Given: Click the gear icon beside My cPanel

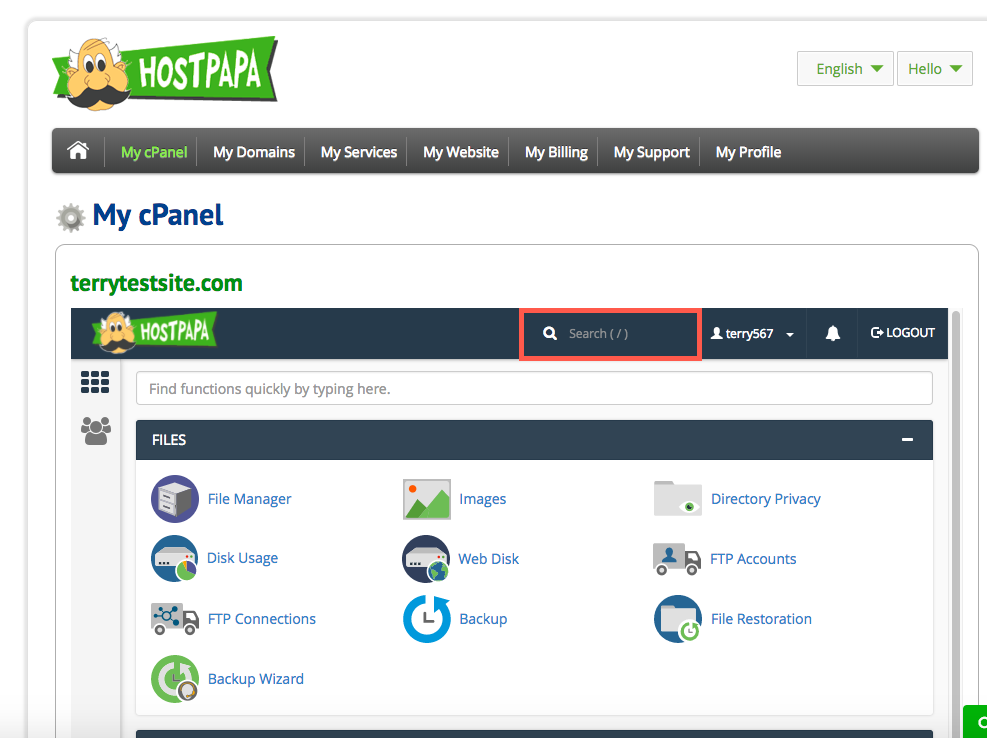Looking at the screenshot, I should coord(70,217).
